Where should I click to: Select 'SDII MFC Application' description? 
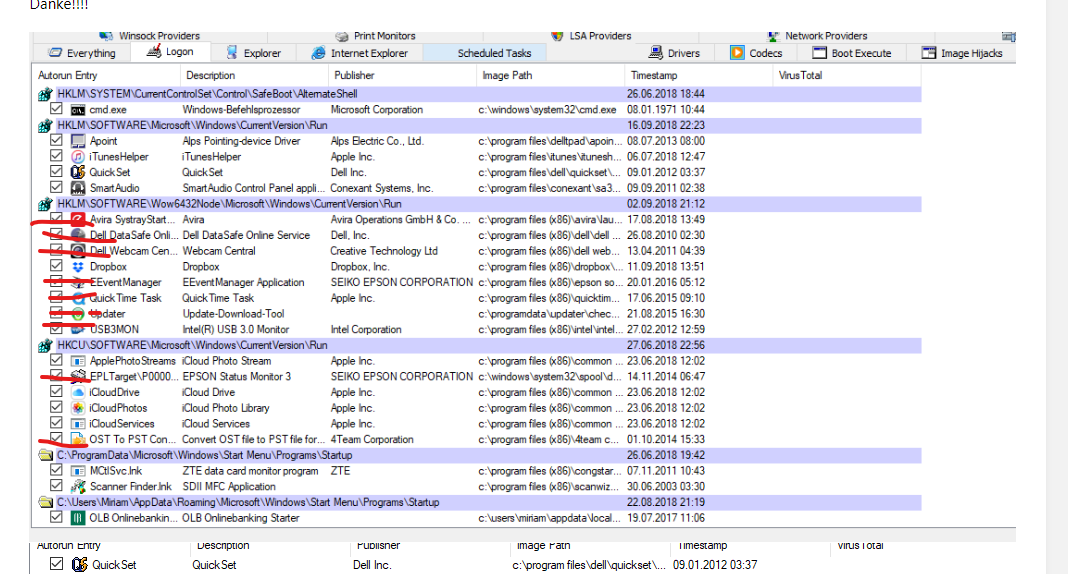tap(229, 487)
